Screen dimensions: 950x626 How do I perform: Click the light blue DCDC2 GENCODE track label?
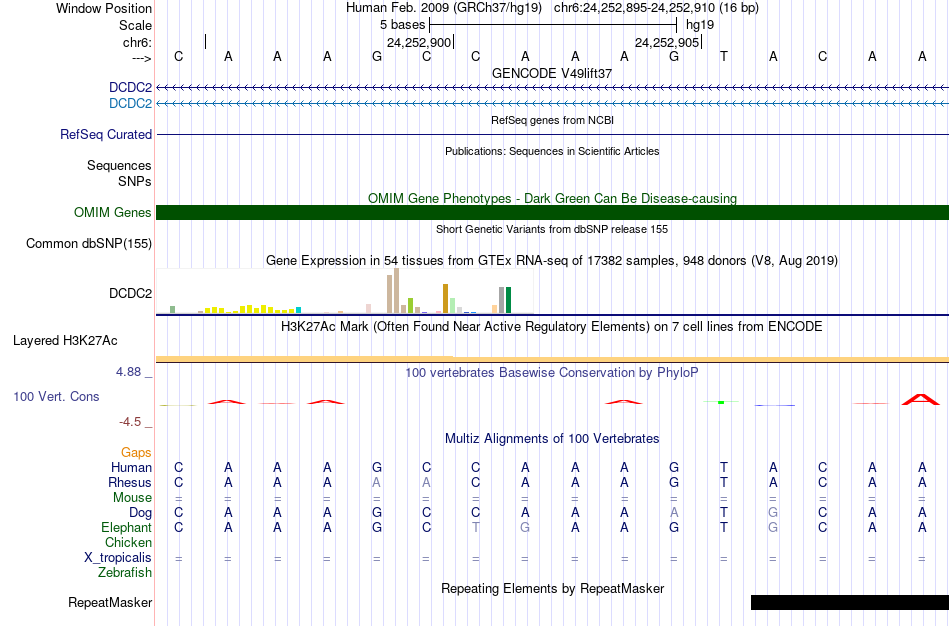[130, 104]
